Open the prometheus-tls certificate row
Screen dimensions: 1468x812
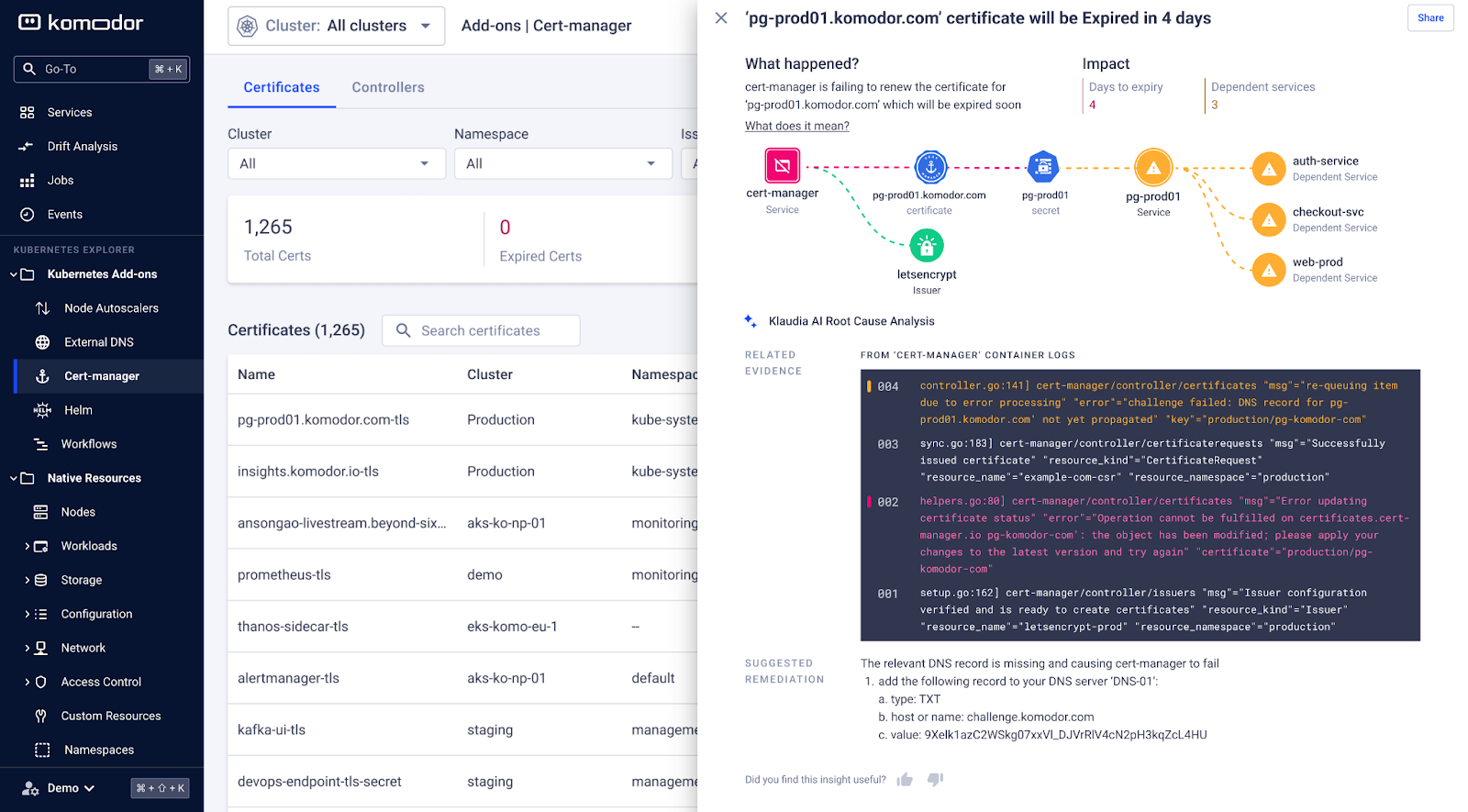462,575
